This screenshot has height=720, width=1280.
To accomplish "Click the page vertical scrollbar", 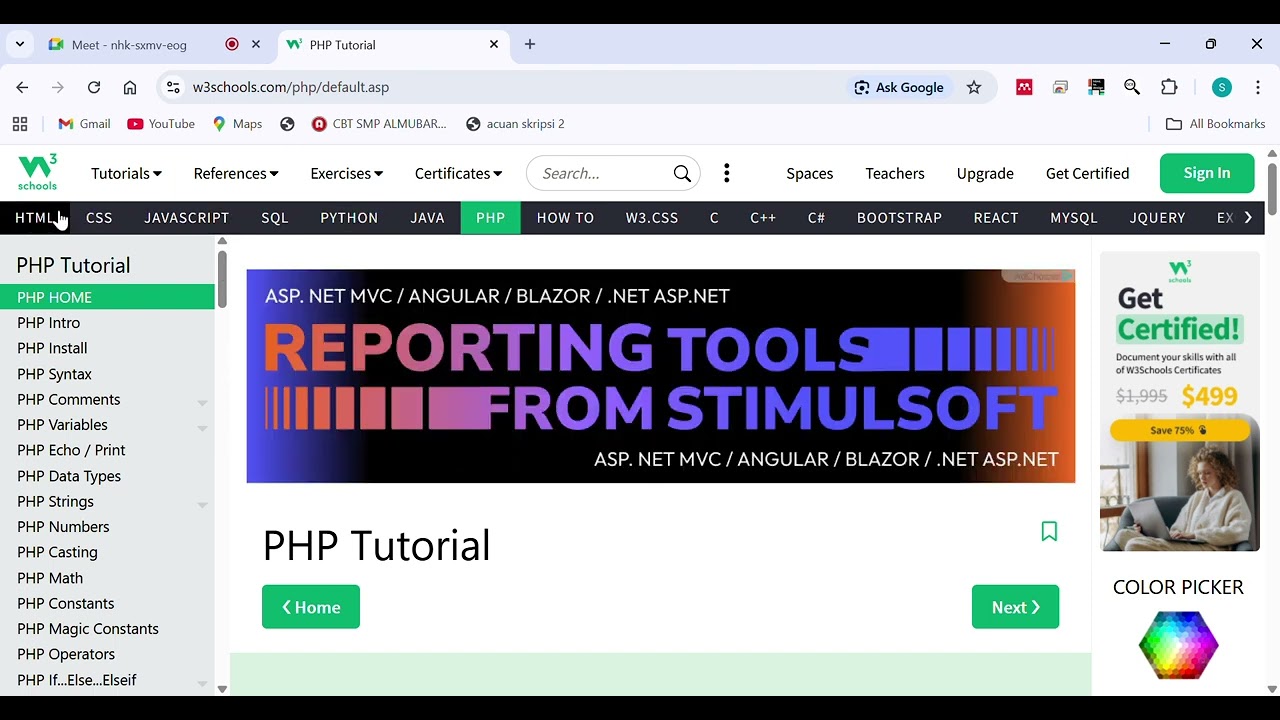I will (x=1272, y=188).
